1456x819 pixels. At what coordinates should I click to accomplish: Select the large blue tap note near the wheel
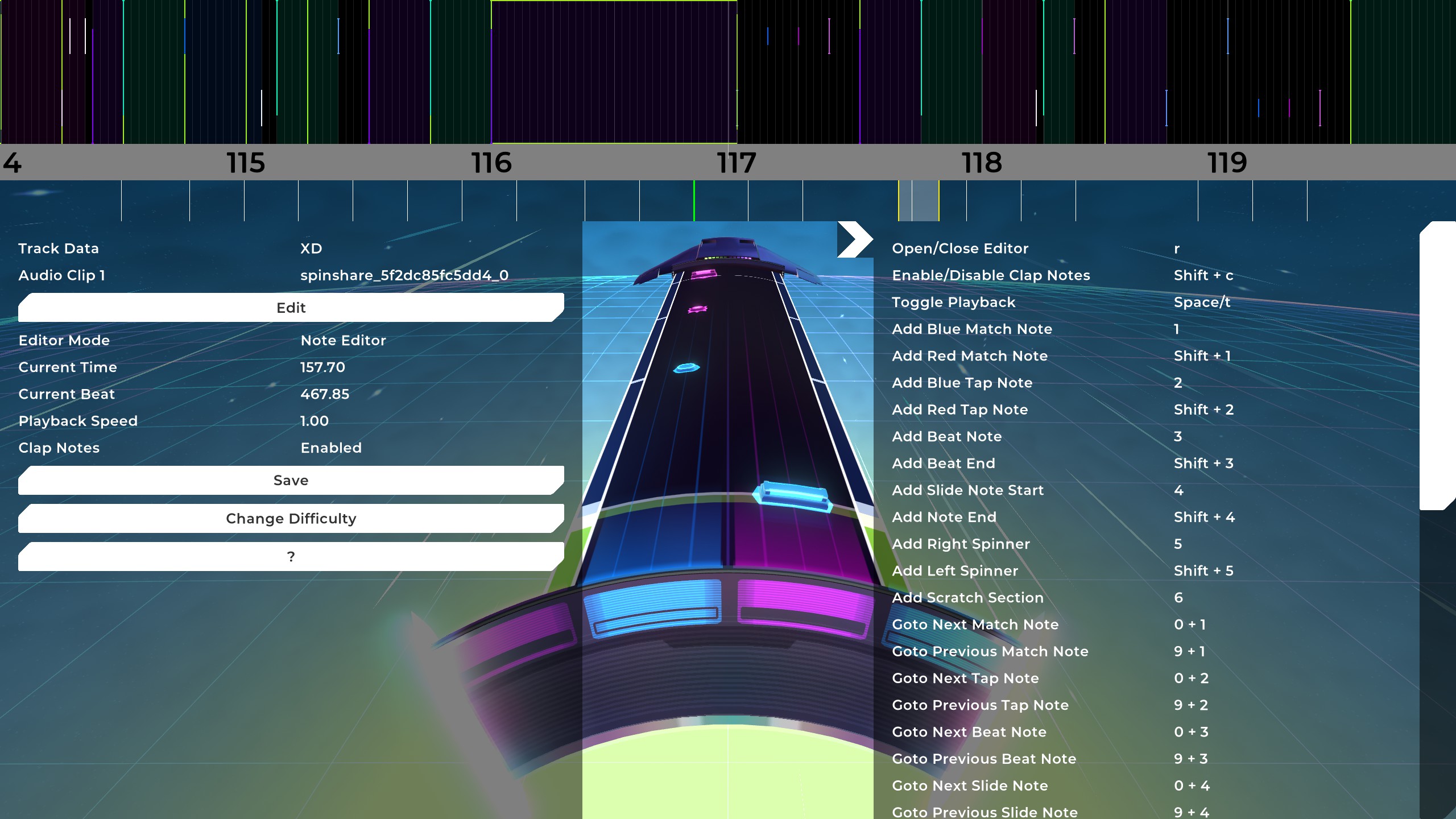[x=792, y=495]
